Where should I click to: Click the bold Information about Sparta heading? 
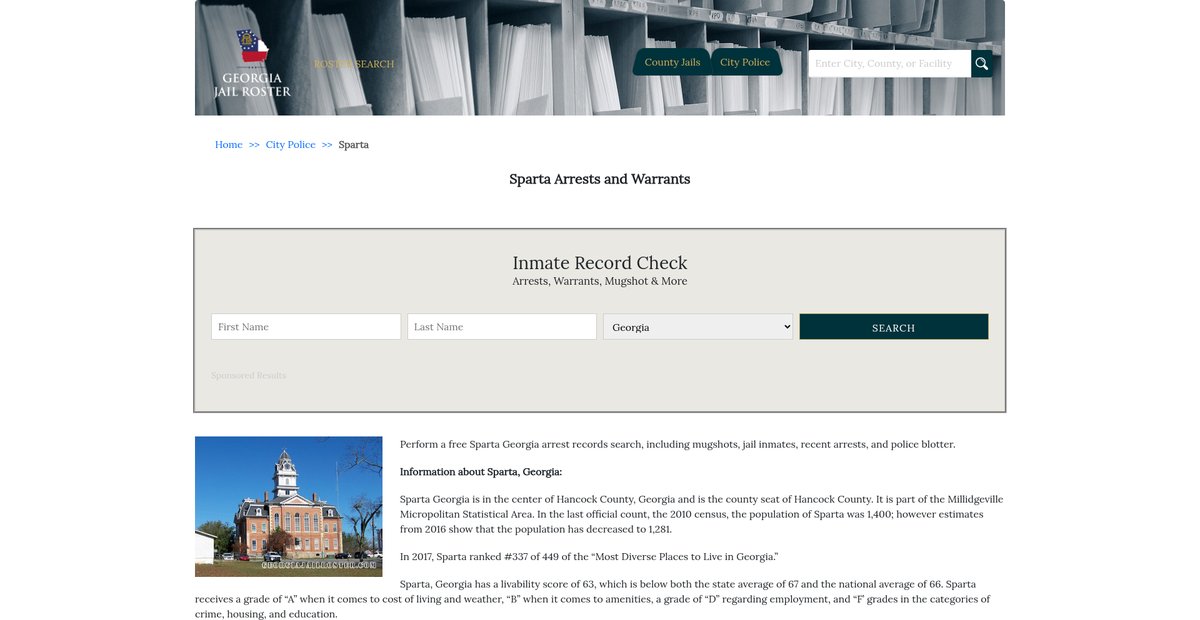pyautogui.click(x=481, y=472)
